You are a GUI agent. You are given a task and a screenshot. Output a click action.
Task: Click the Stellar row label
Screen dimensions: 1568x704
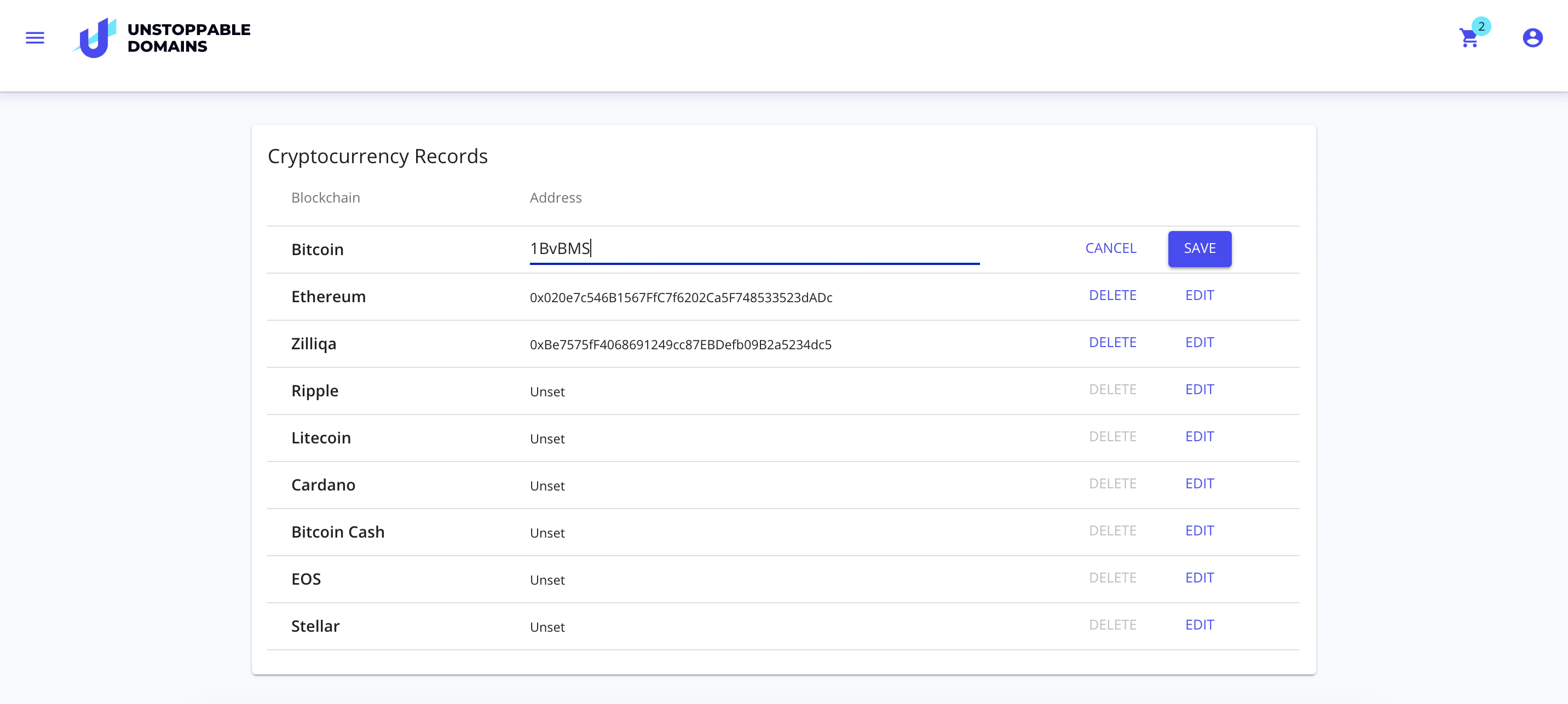[315, 626]
